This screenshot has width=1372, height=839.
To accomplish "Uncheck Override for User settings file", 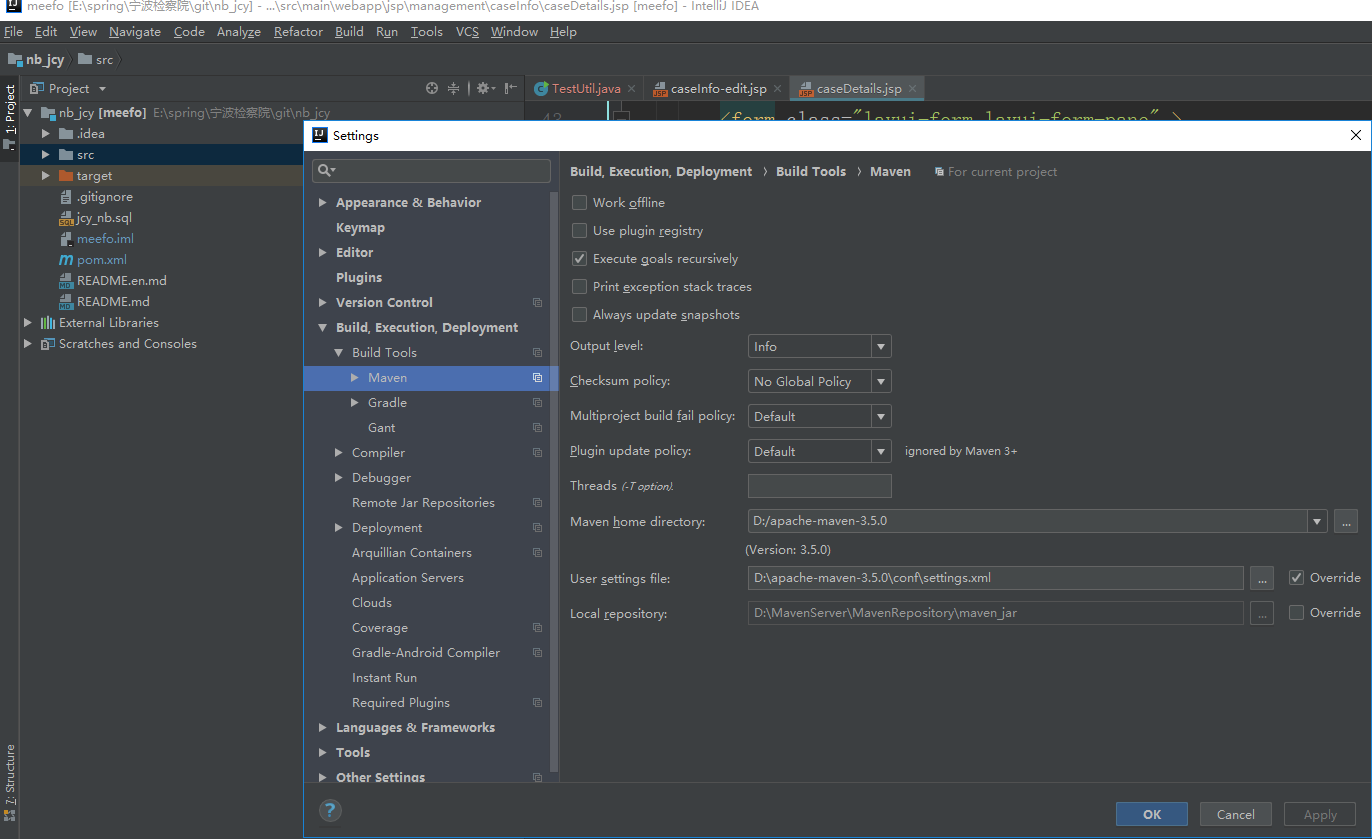I will coord(1296,577).
